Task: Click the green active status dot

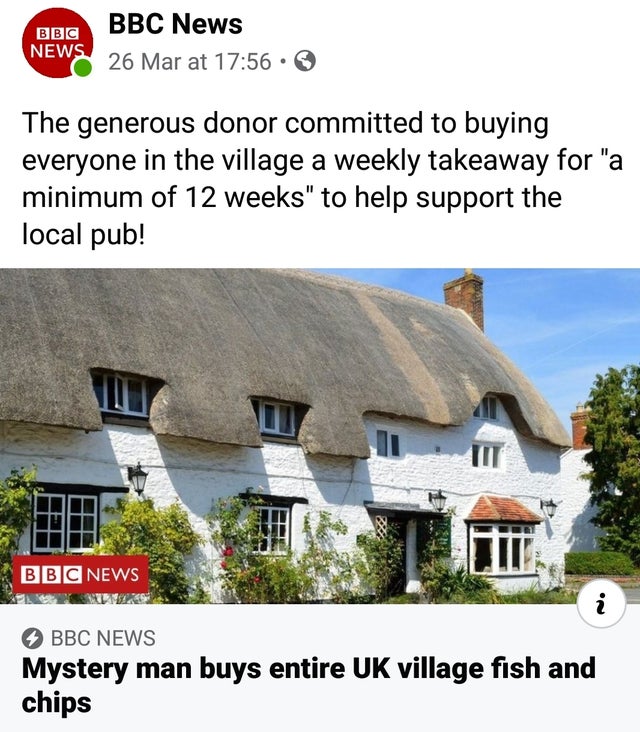Action: tap(83, 68)
